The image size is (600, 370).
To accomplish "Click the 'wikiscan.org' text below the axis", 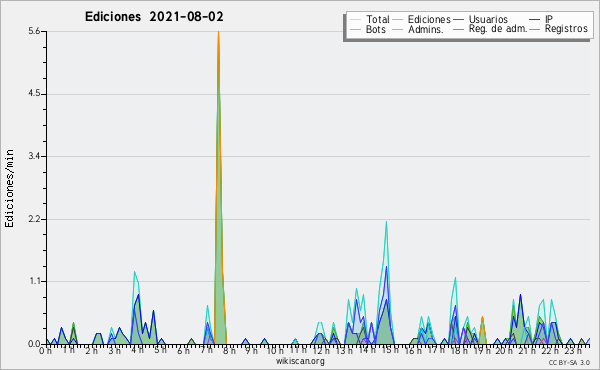I will [300, 361].
